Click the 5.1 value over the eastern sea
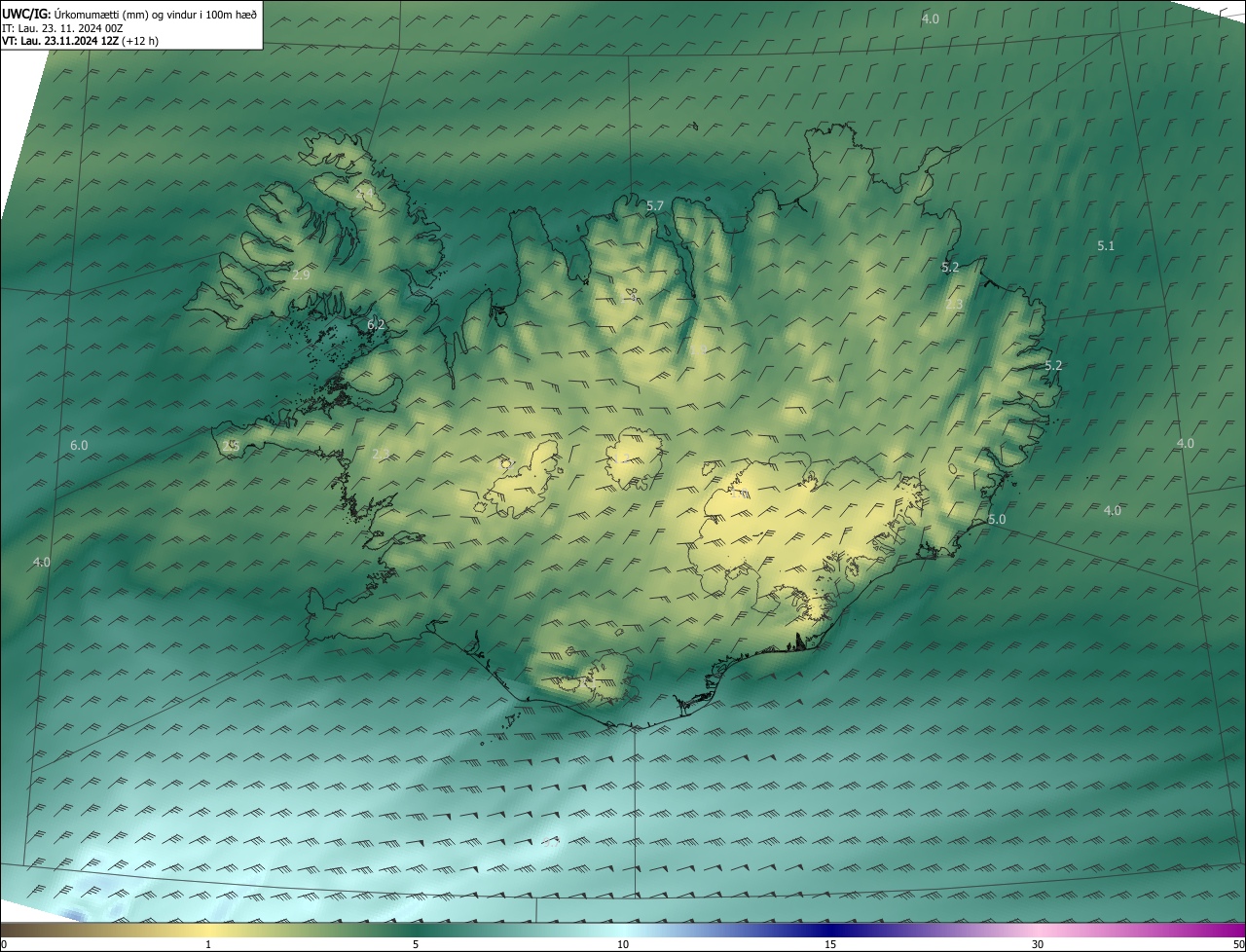The width and height of the screenshot is (1246, 952). click(1106, 245)
